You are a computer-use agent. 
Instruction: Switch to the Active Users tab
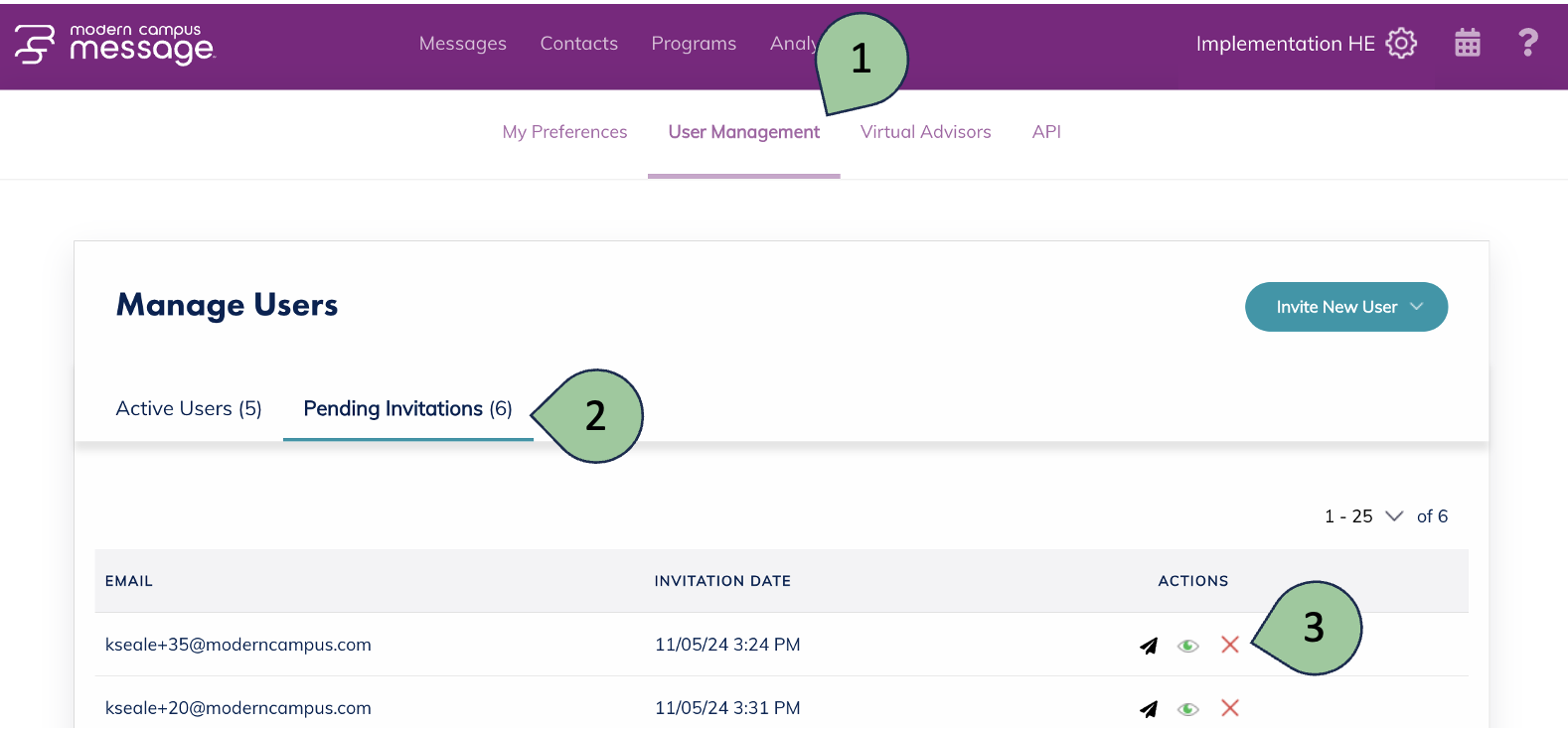[189, 409]
